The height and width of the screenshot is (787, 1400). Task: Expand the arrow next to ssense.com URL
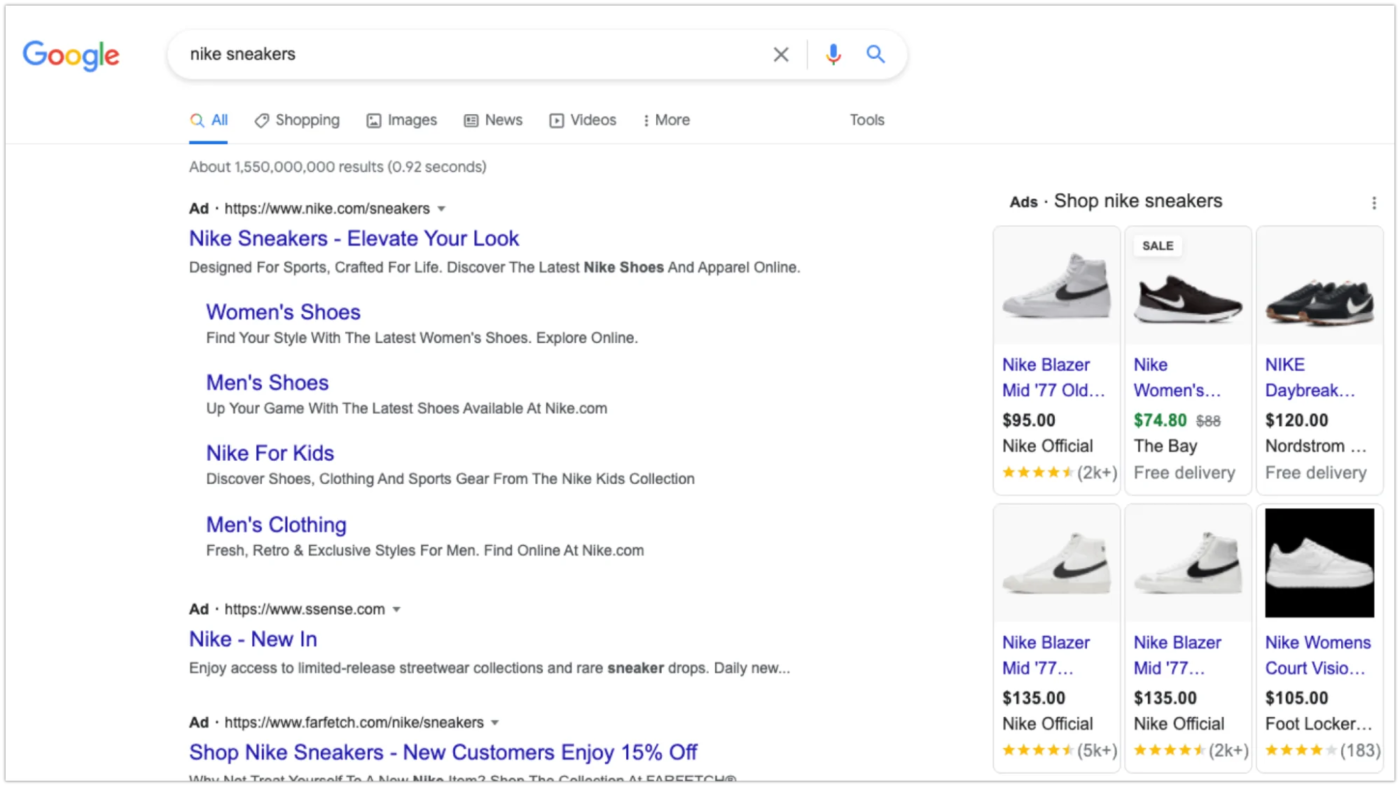pos(396,609)
